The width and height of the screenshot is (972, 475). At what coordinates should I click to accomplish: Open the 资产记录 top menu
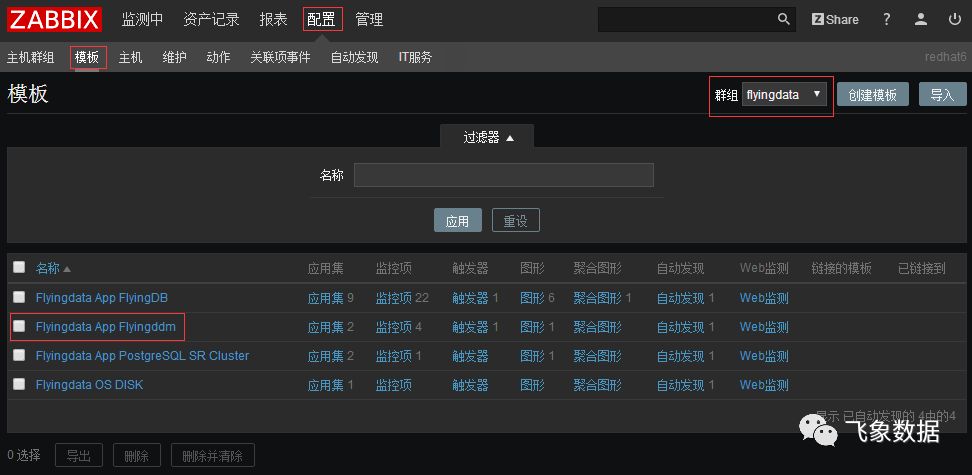[x=211, y=19]
